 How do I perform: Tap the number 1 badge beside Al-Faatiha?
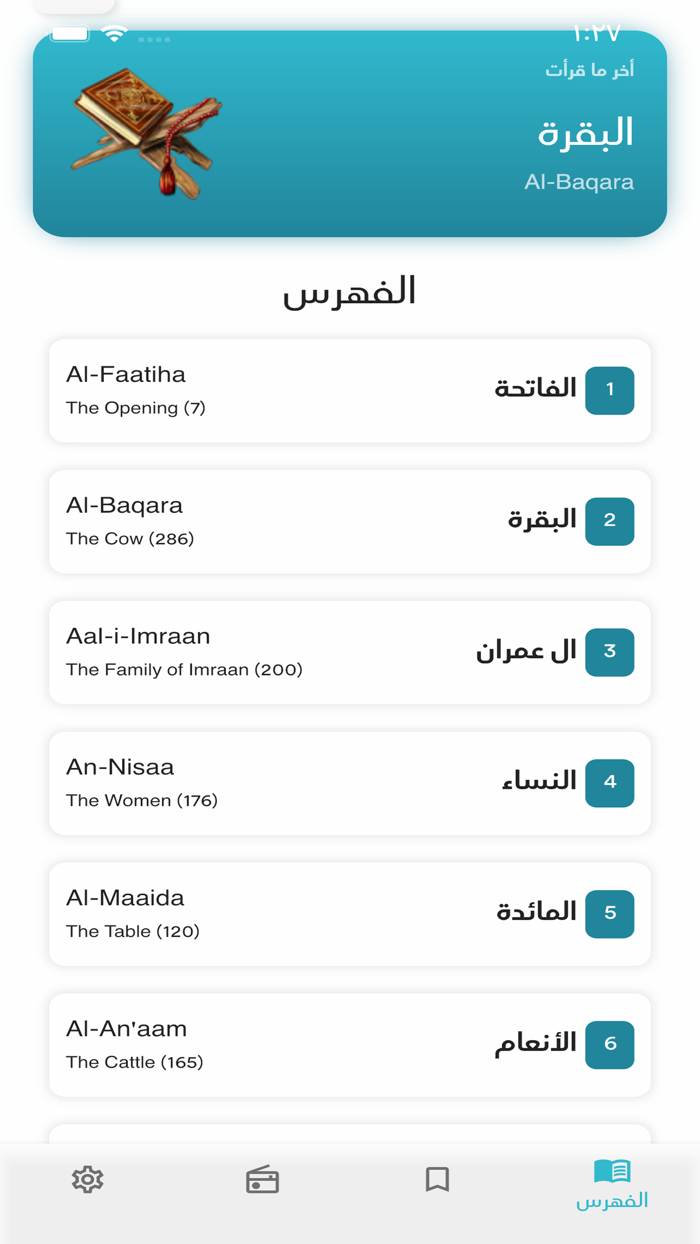[x=610, y=391]
